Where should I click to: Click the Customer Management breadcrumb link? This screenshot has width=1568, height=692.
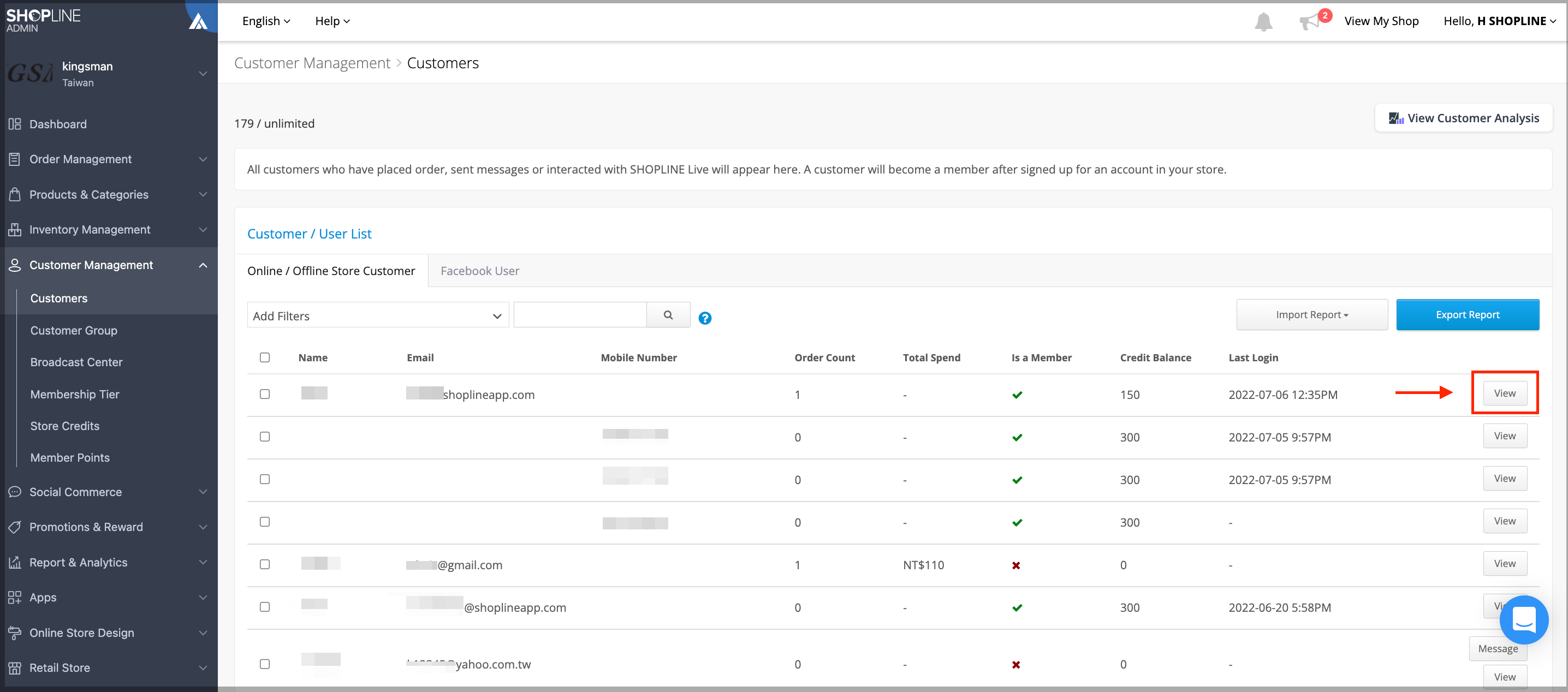312,63
